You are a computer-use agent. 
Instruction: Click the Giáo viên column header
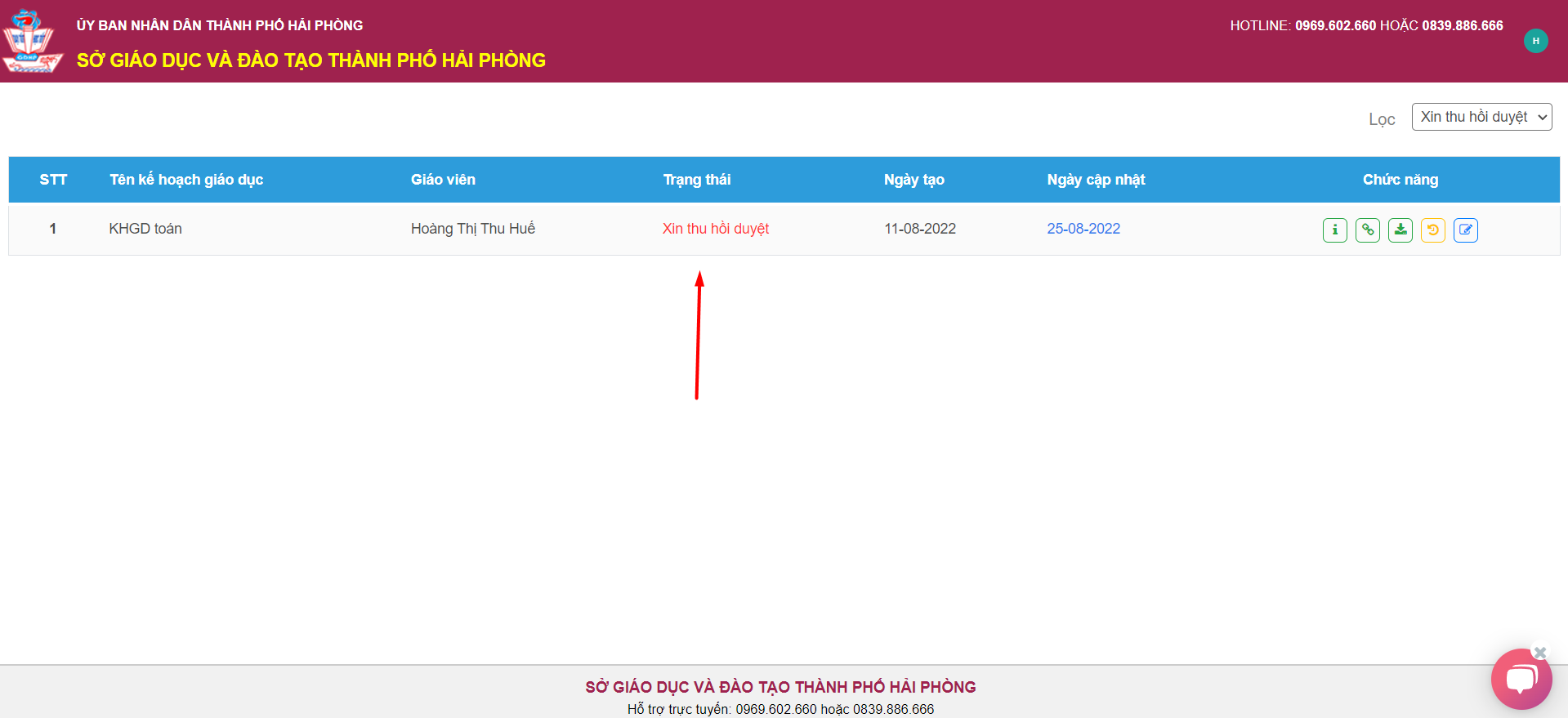[443, 180]
